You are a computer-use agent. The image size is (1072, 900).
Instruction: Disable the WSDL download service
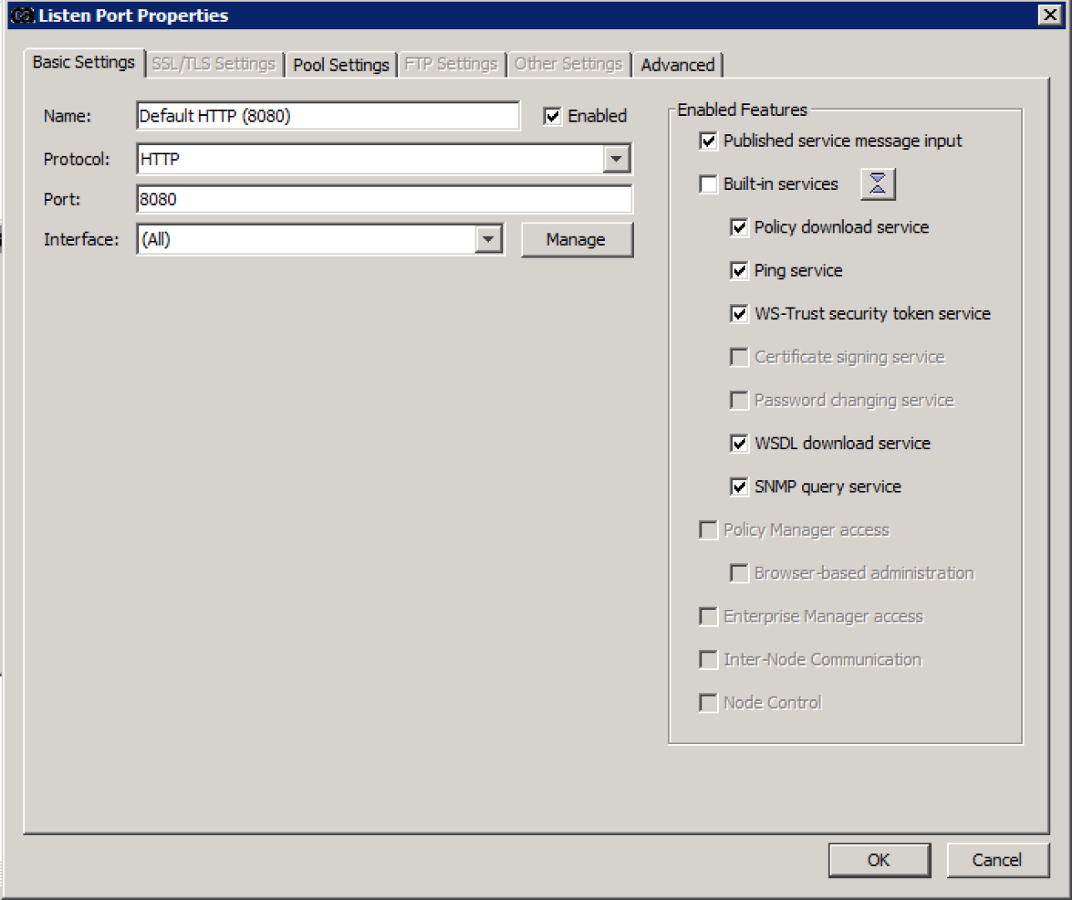coord(739,443)
